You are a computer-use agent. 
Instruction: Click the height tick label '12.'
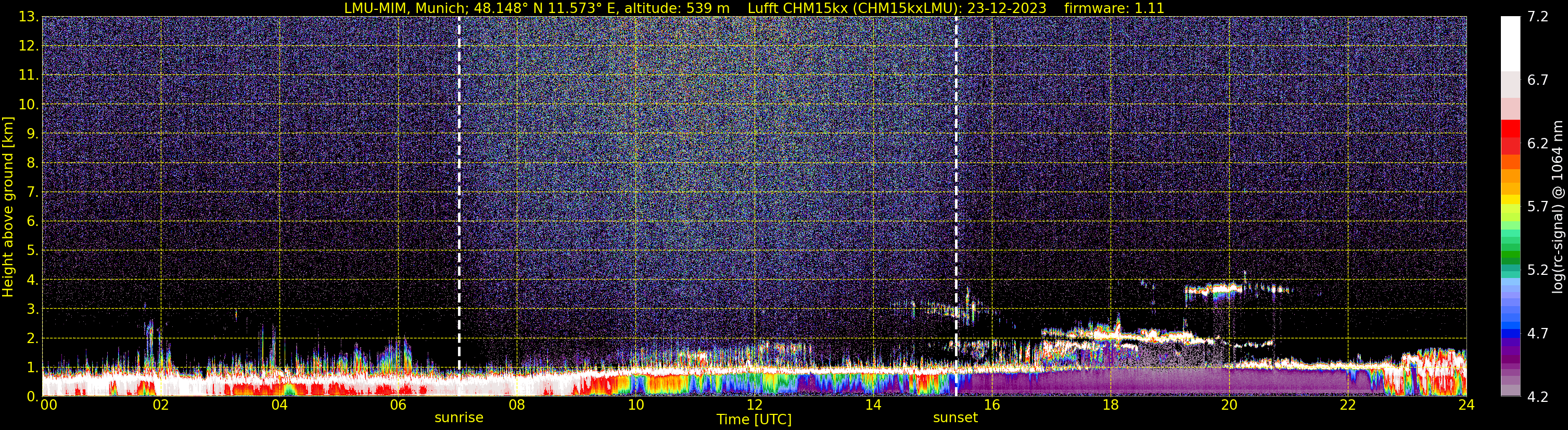29,46
